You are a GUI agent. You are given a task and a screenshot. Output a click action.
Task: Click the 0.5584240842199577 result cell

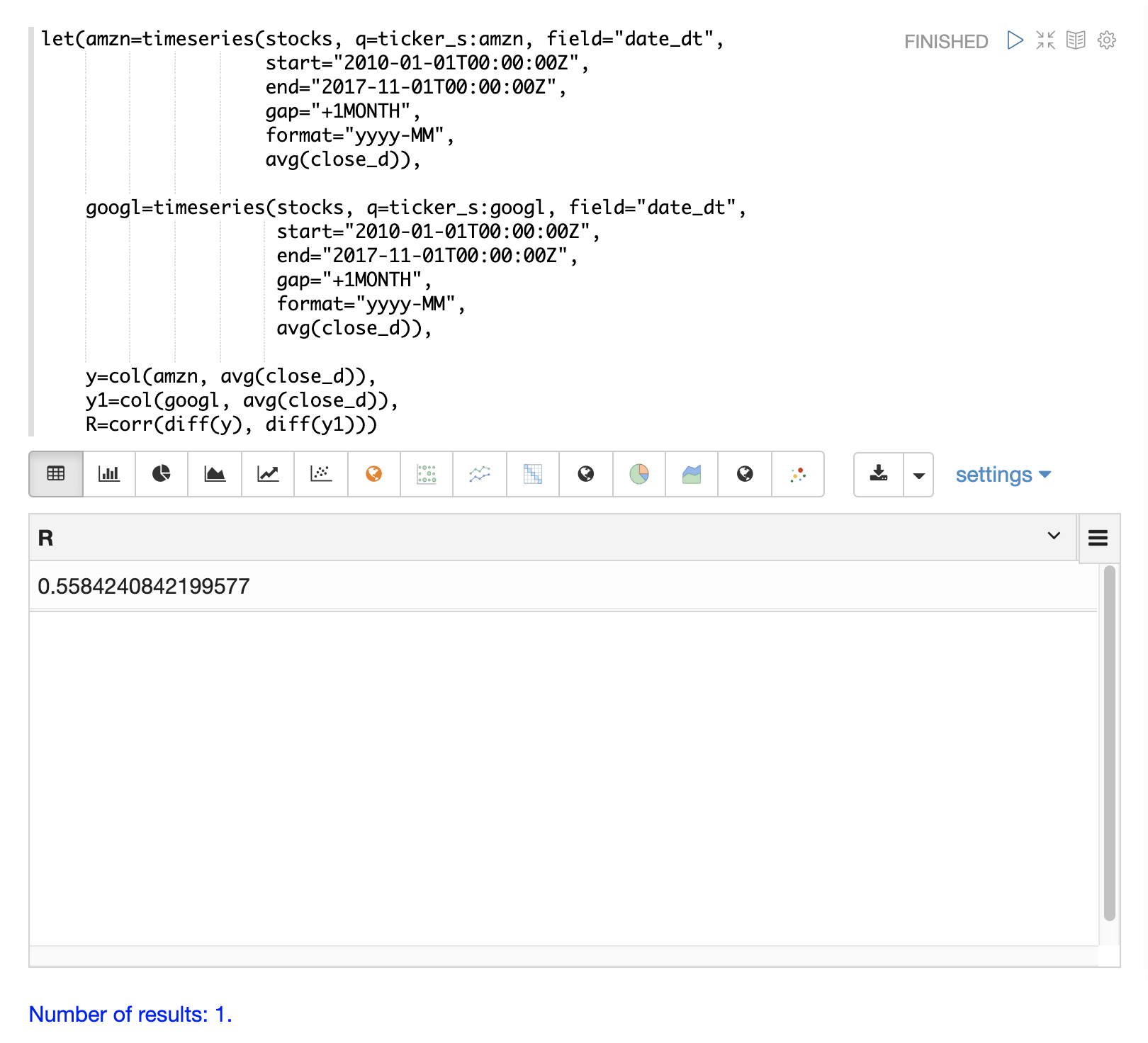tap(144, 586)
